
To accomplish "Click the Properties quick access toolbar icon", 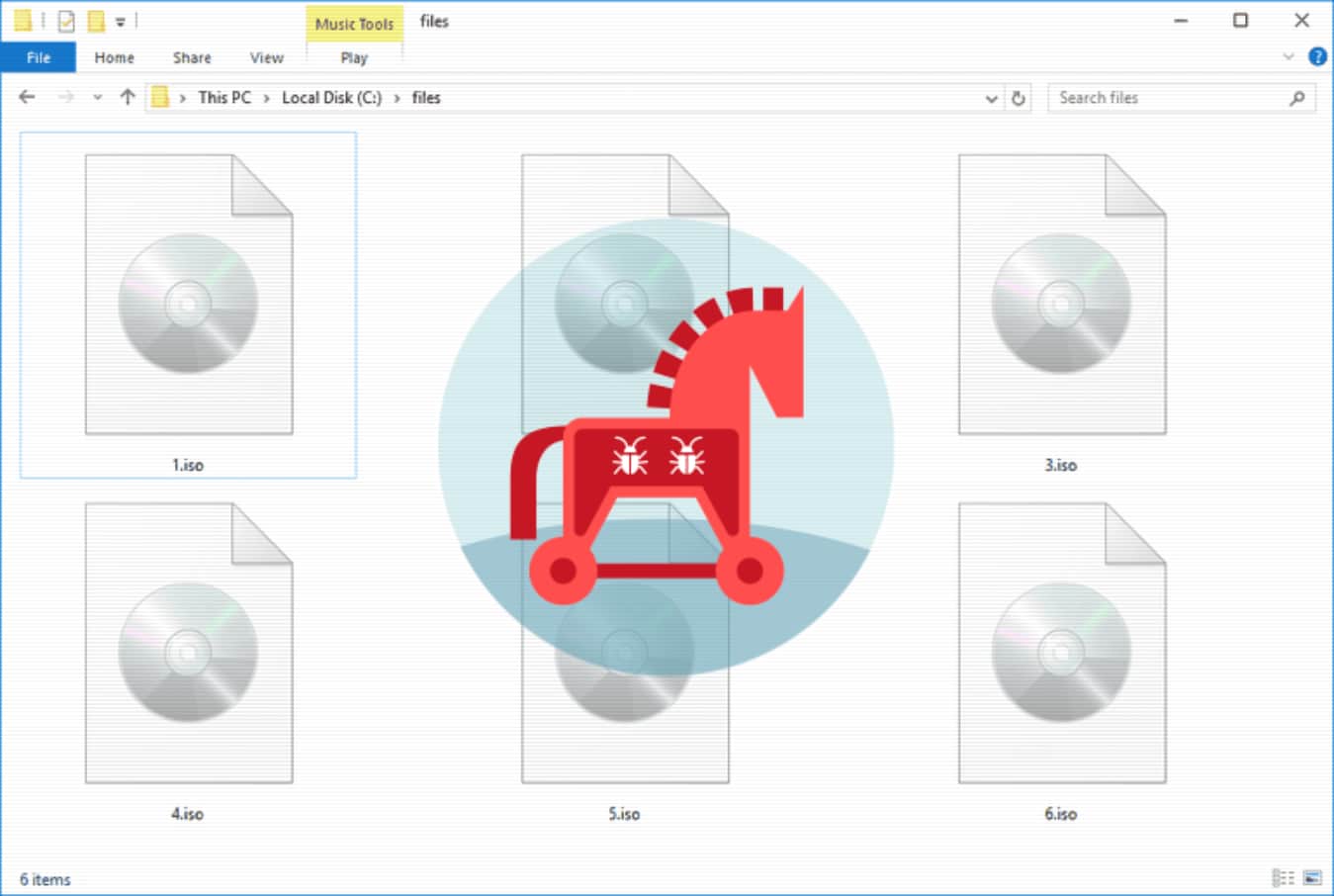I will point(66,20).
